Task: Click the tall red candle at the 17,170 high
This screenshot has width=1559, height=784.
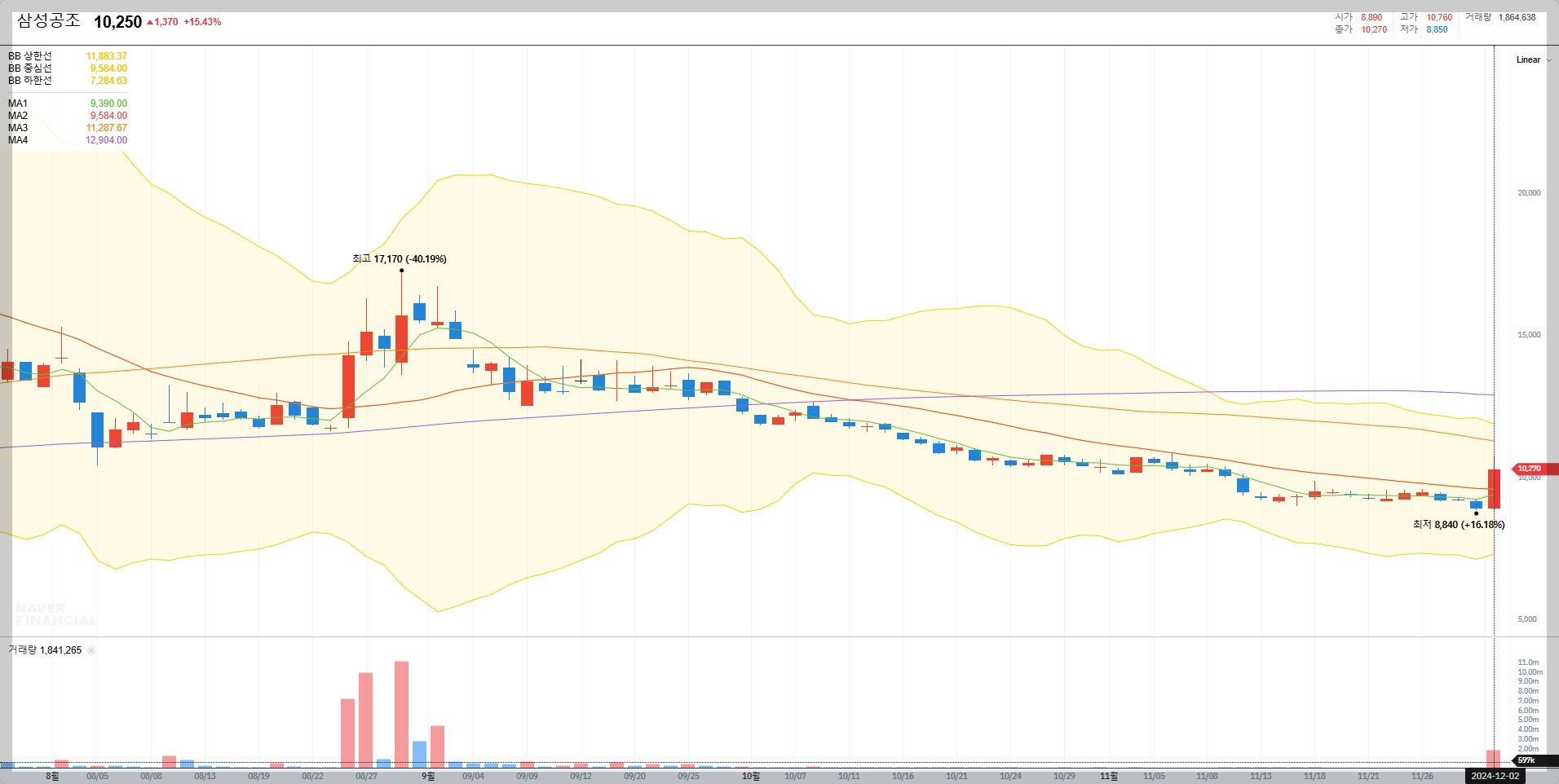Action: tap(401, 338)
